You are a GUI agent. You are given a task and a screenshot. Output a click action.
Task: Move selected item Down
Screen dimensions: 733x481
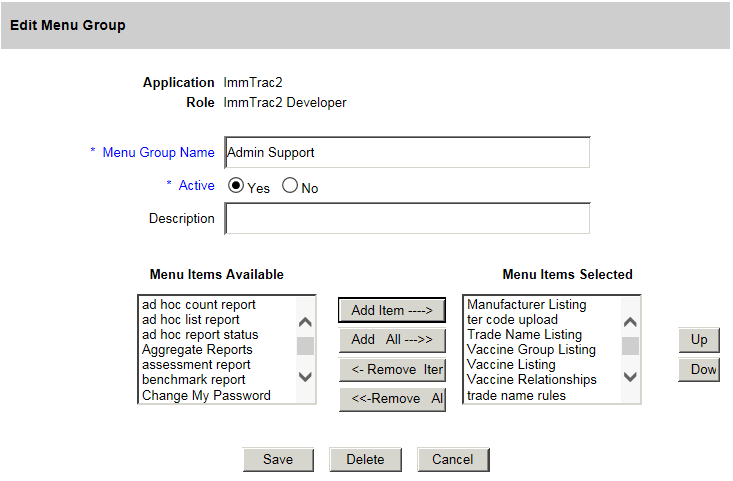[699, 369]
